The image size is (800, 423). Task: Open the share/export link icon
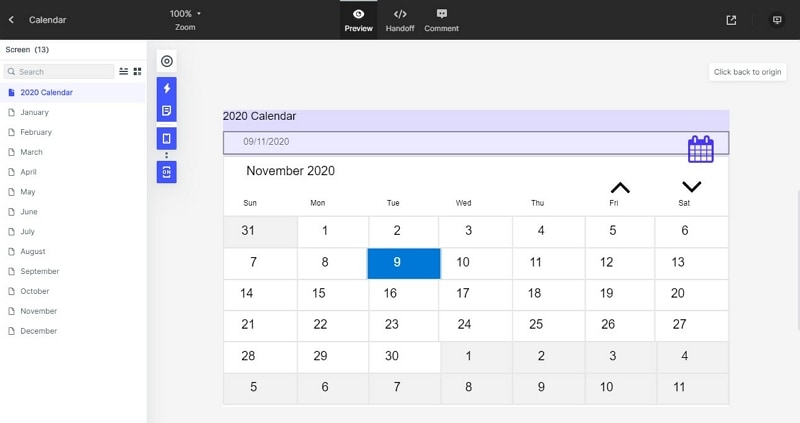[x=731, y=20]
